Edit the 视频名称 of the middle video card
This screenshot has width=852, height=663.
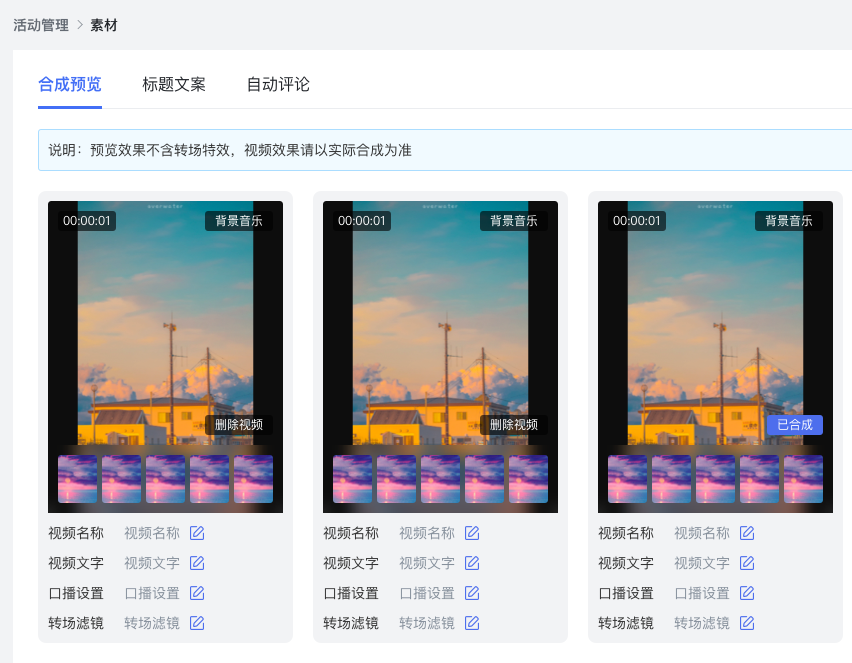[473, 533]
